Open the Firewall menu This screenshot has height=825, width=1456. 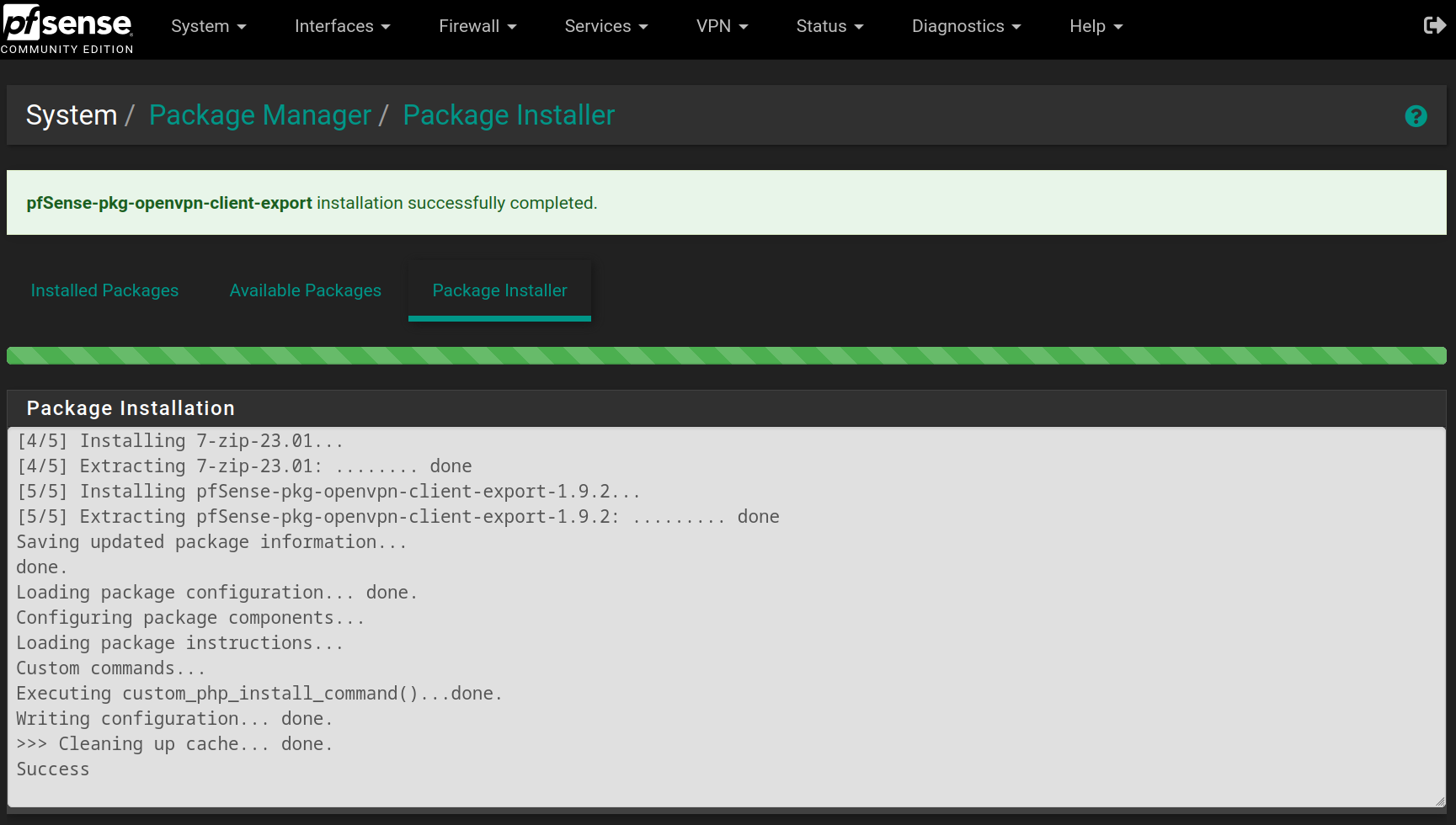coord(477,26)
